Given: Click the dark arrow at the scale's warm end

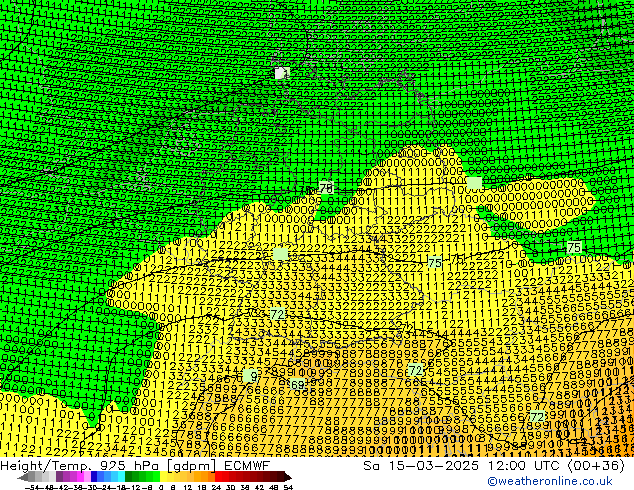Looking at the screenshot, I should [x=287, y=477].
